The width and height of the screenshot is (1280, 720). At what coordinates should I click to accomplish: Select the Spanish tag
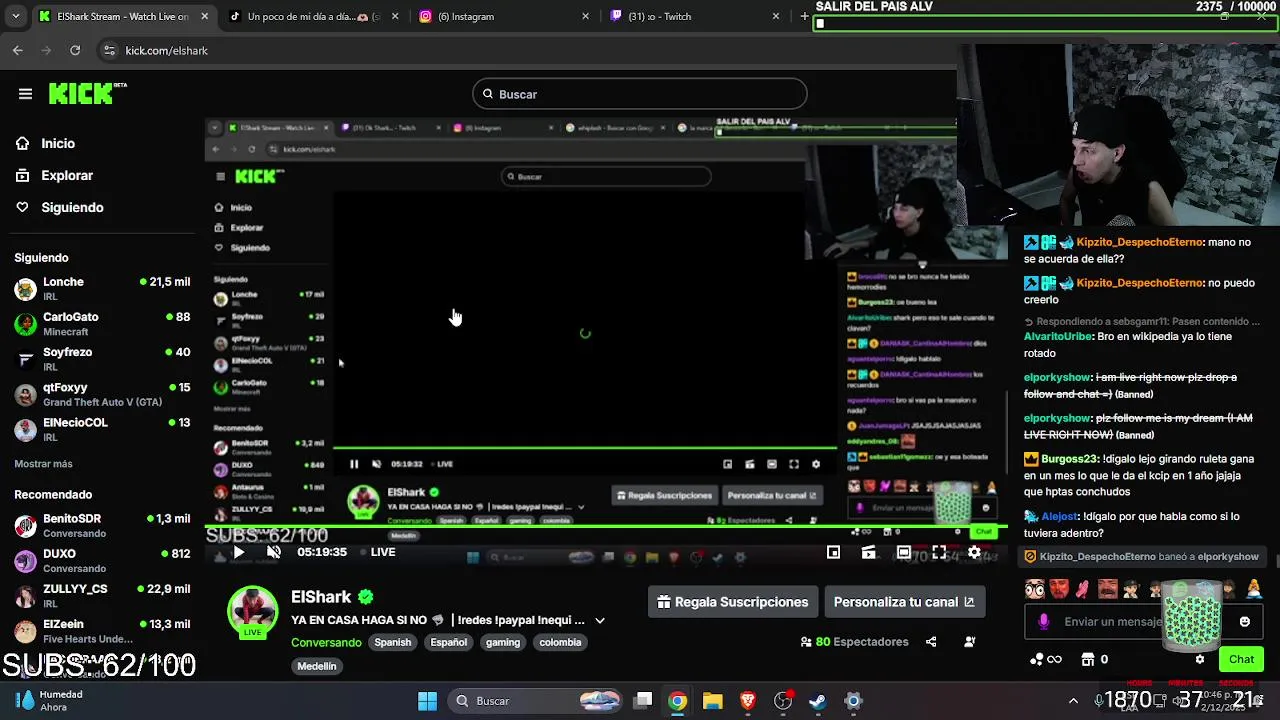(393, 642)
